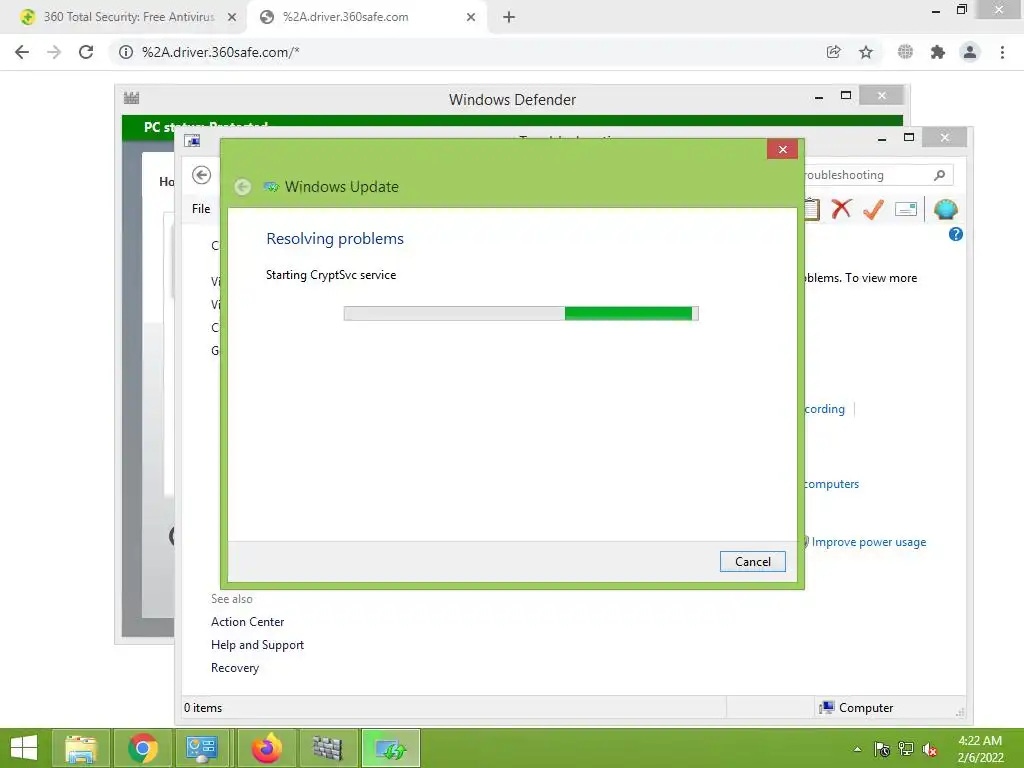Open Windows Defender taskbar icon
Viewport: 1024px width, 768px height.
coord(327,748)
